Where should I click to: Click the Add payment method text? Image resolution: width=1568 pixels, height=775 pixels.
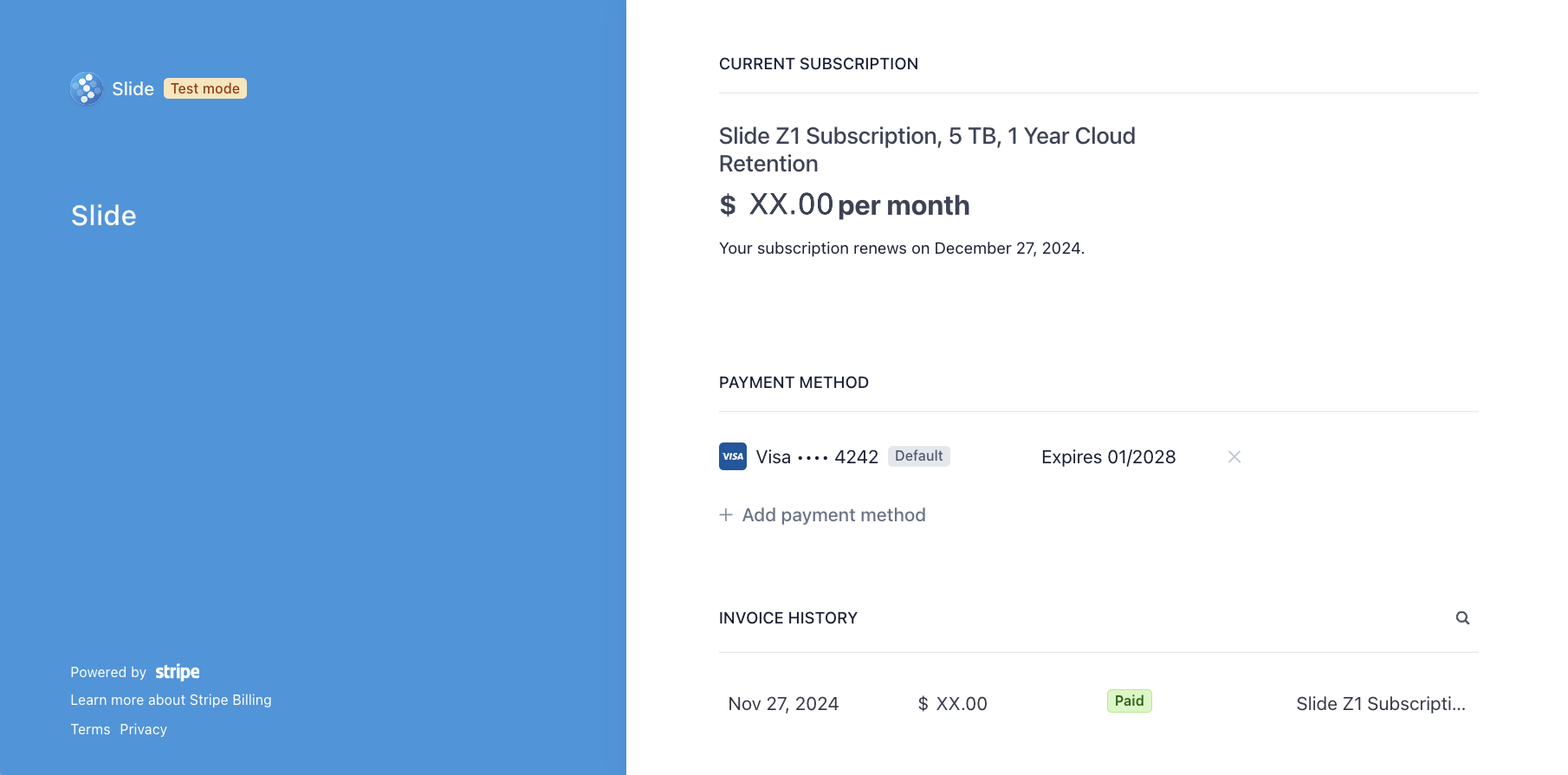click(833, 514)
